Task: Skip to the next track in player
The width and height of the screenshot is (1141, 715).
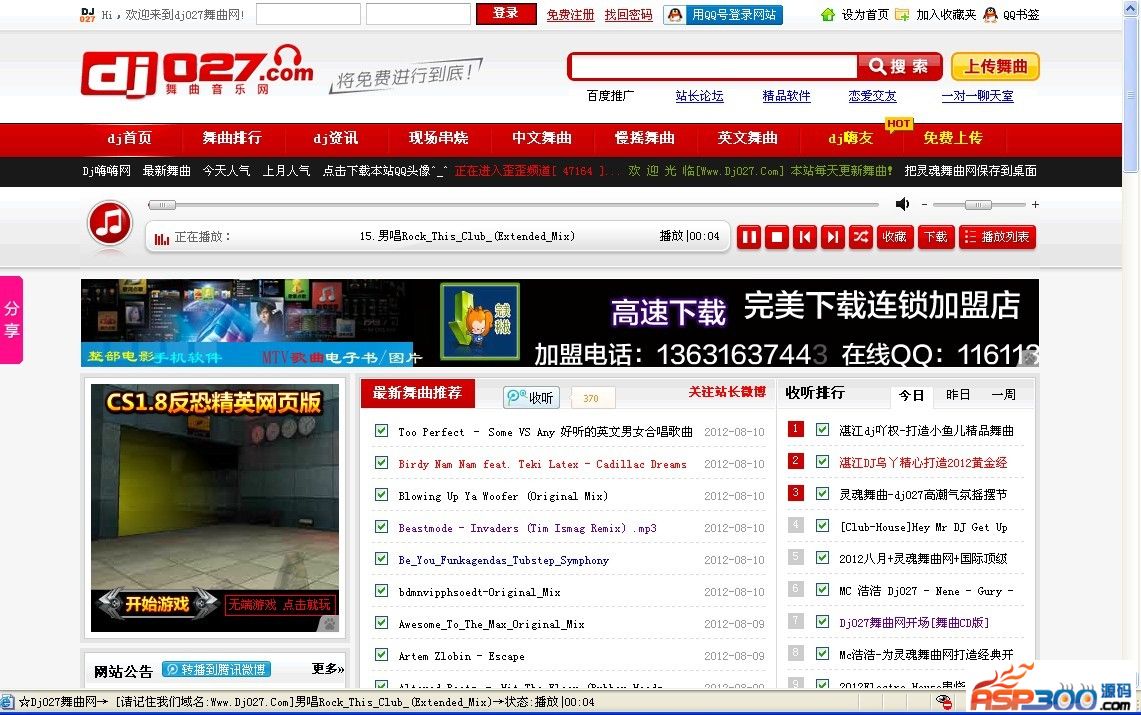Action: click(832, 237)
